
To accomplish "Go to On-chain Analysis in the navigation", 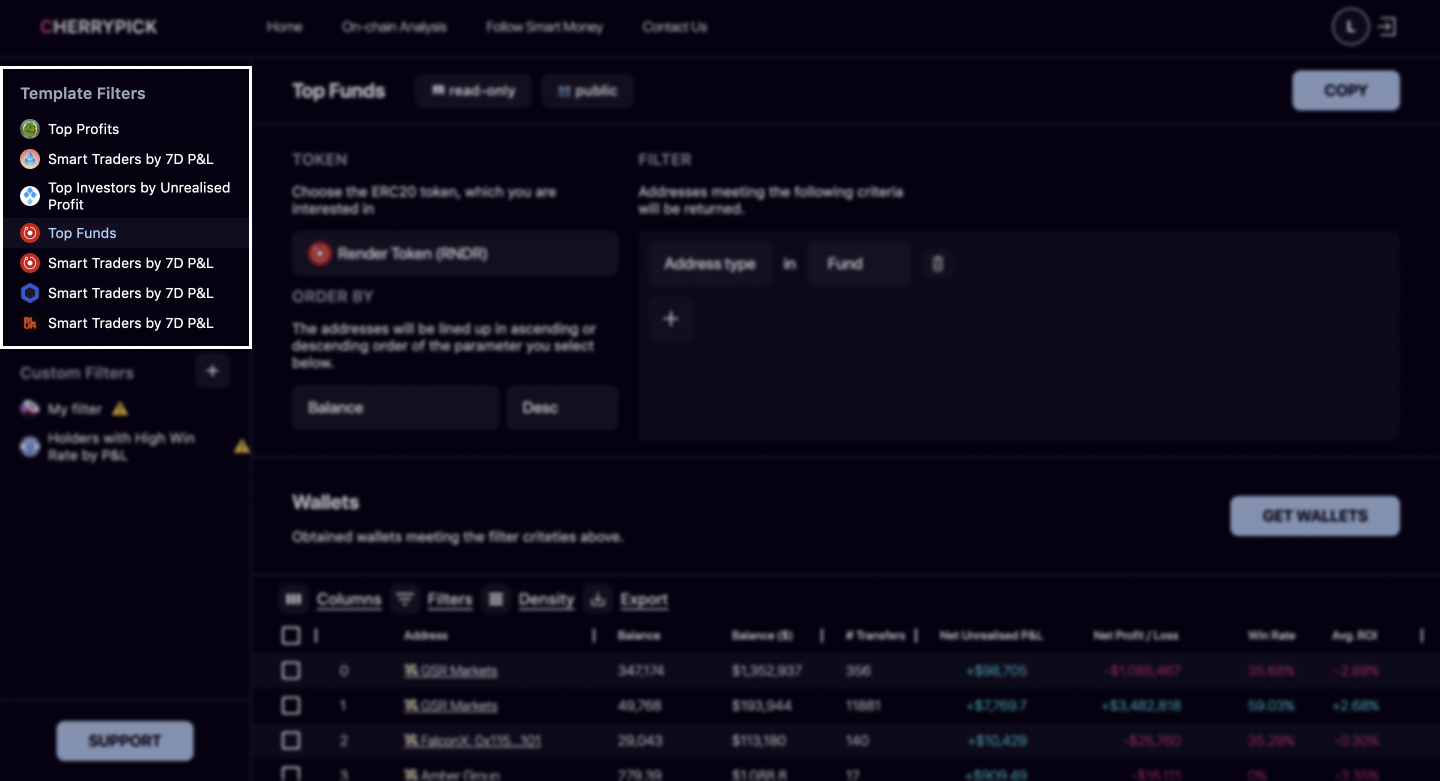I will point(394,27).
